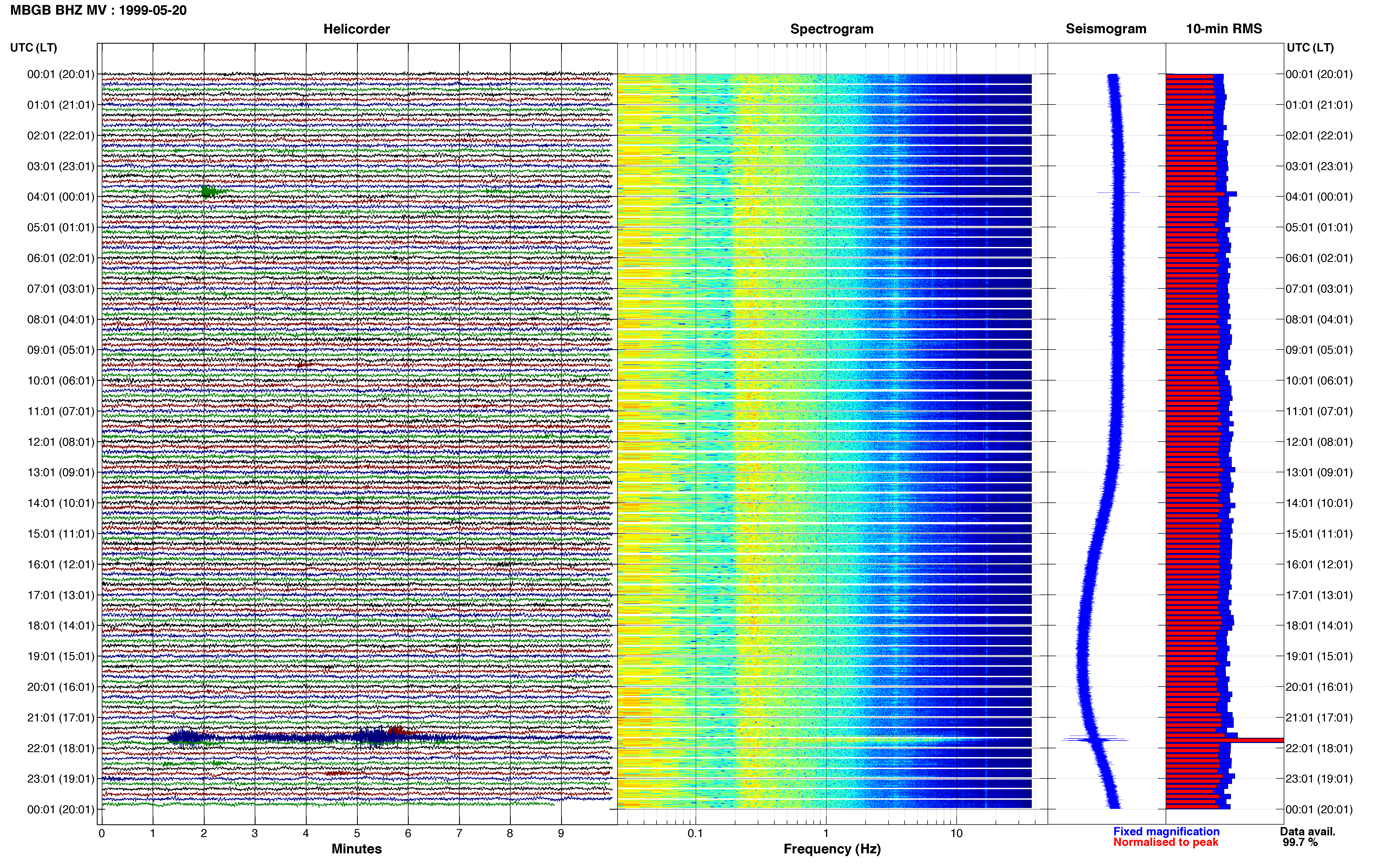Click the red event burst near minute 5.8

pyautogui.click(x=398, y=731)
